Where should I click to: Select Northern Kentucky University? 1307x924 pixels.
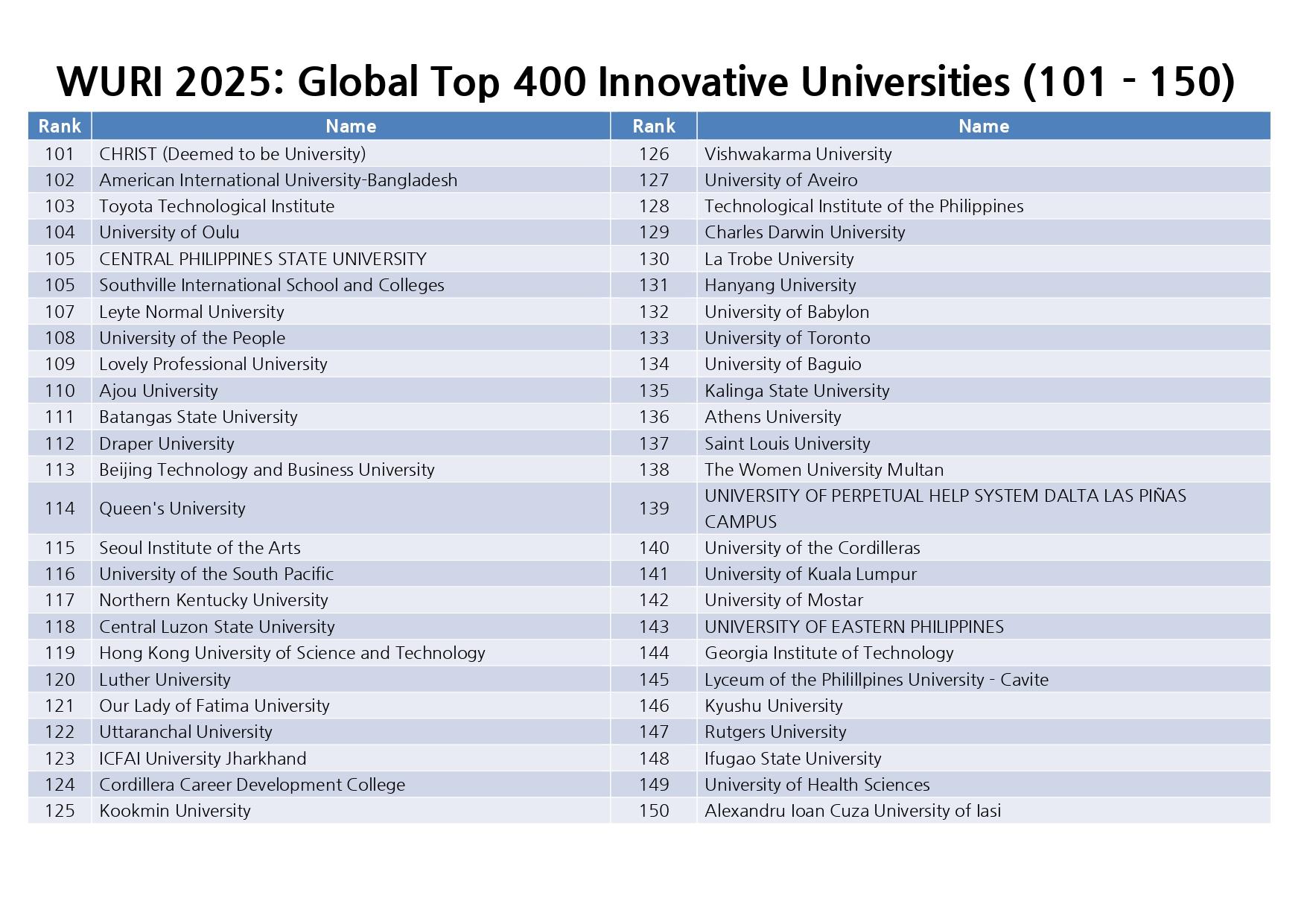coord(214,600)
